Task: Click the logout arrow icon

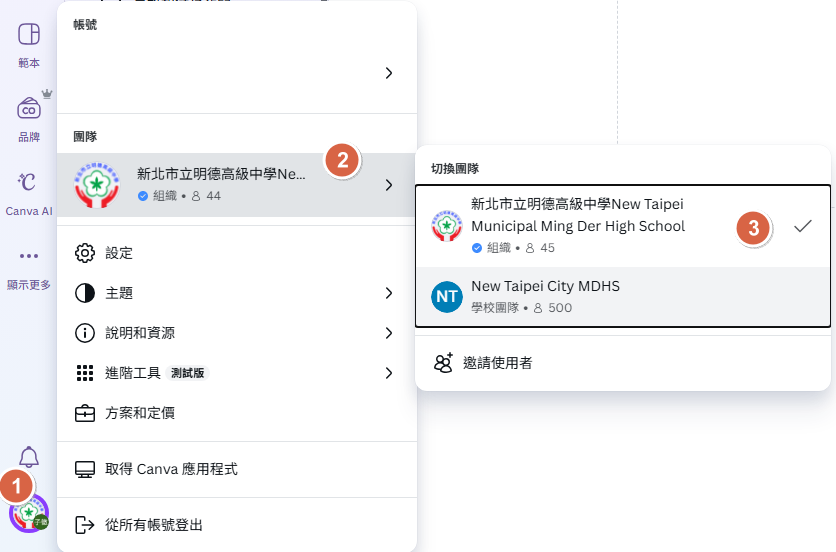Action: [85, 525]
